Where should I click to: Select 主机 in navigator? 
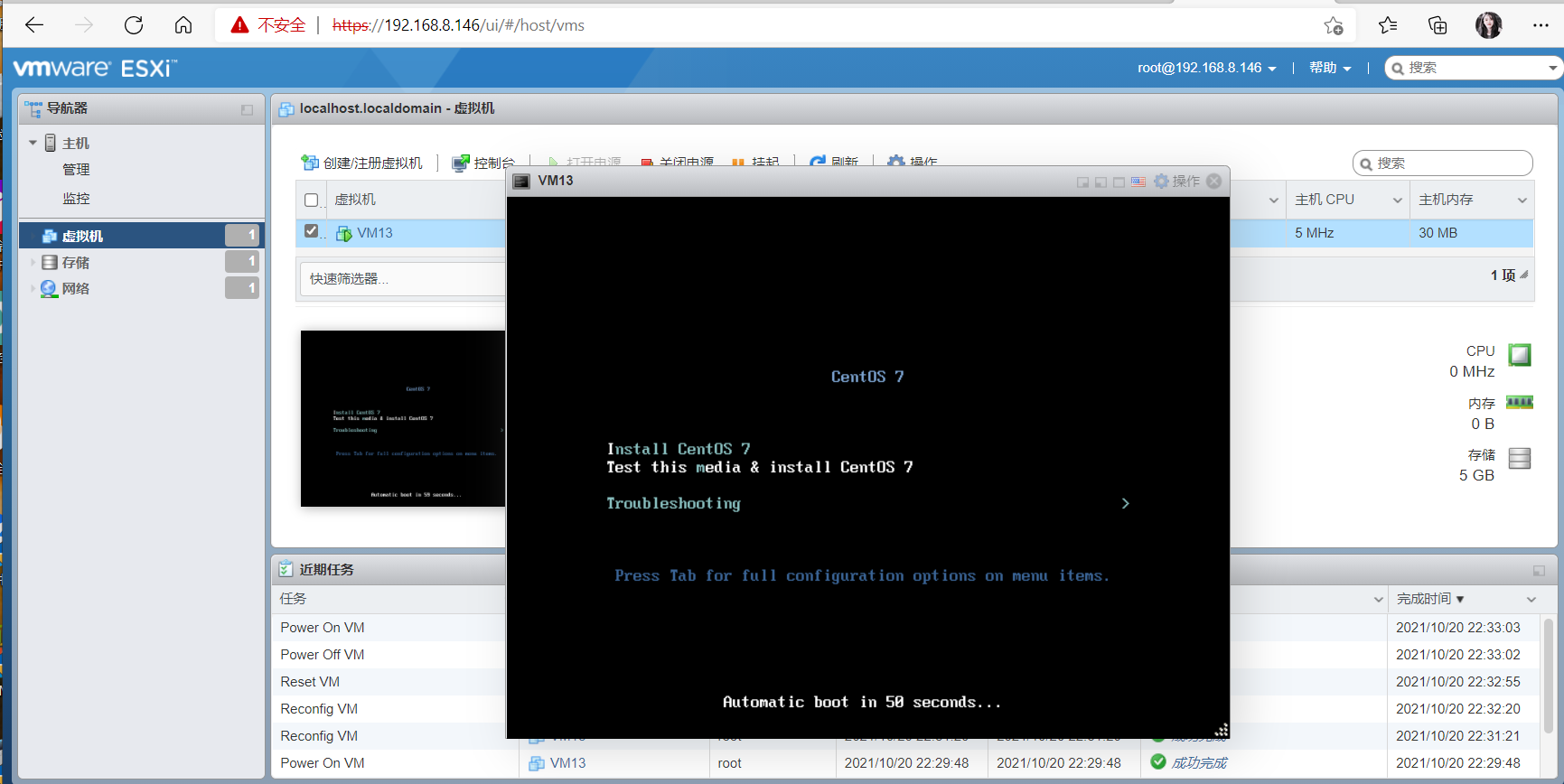[76, 143]
